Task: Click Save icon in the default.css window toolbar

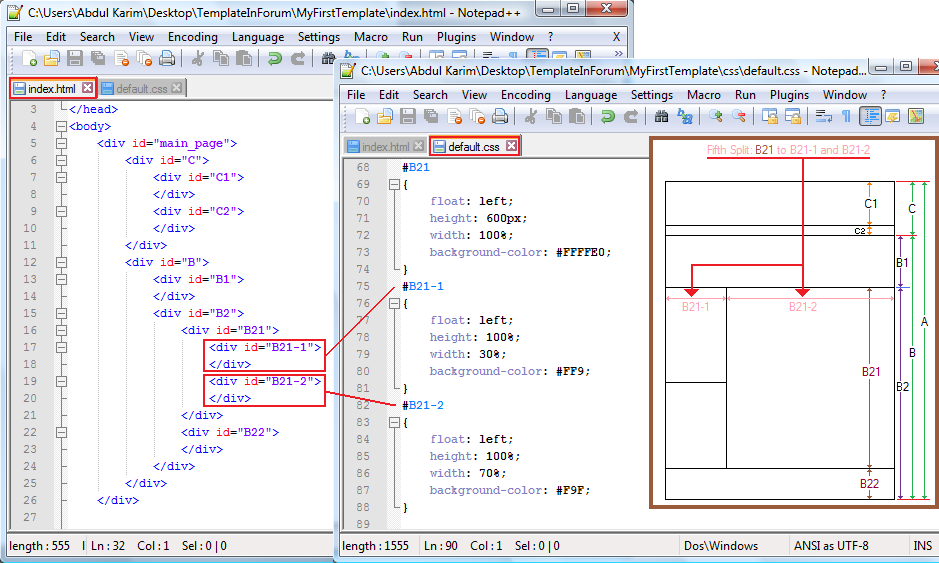Action: [408, 117]
